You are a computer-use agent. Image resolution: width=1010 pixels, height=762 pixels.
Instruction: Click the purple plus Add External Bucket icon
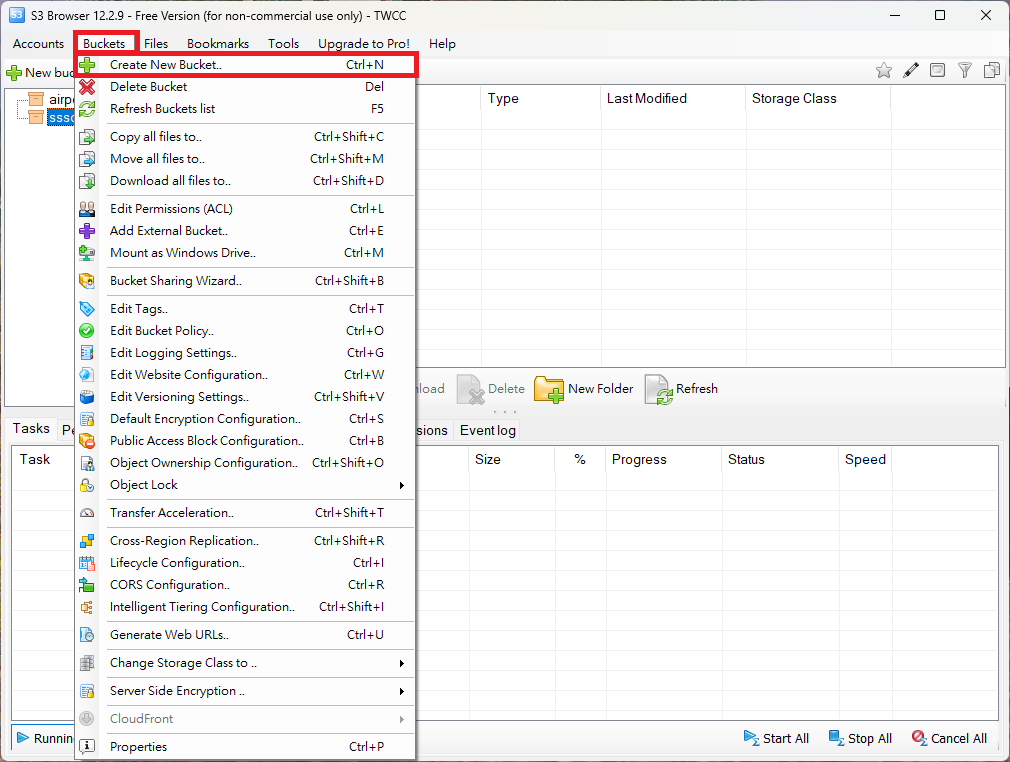(87, 231)
